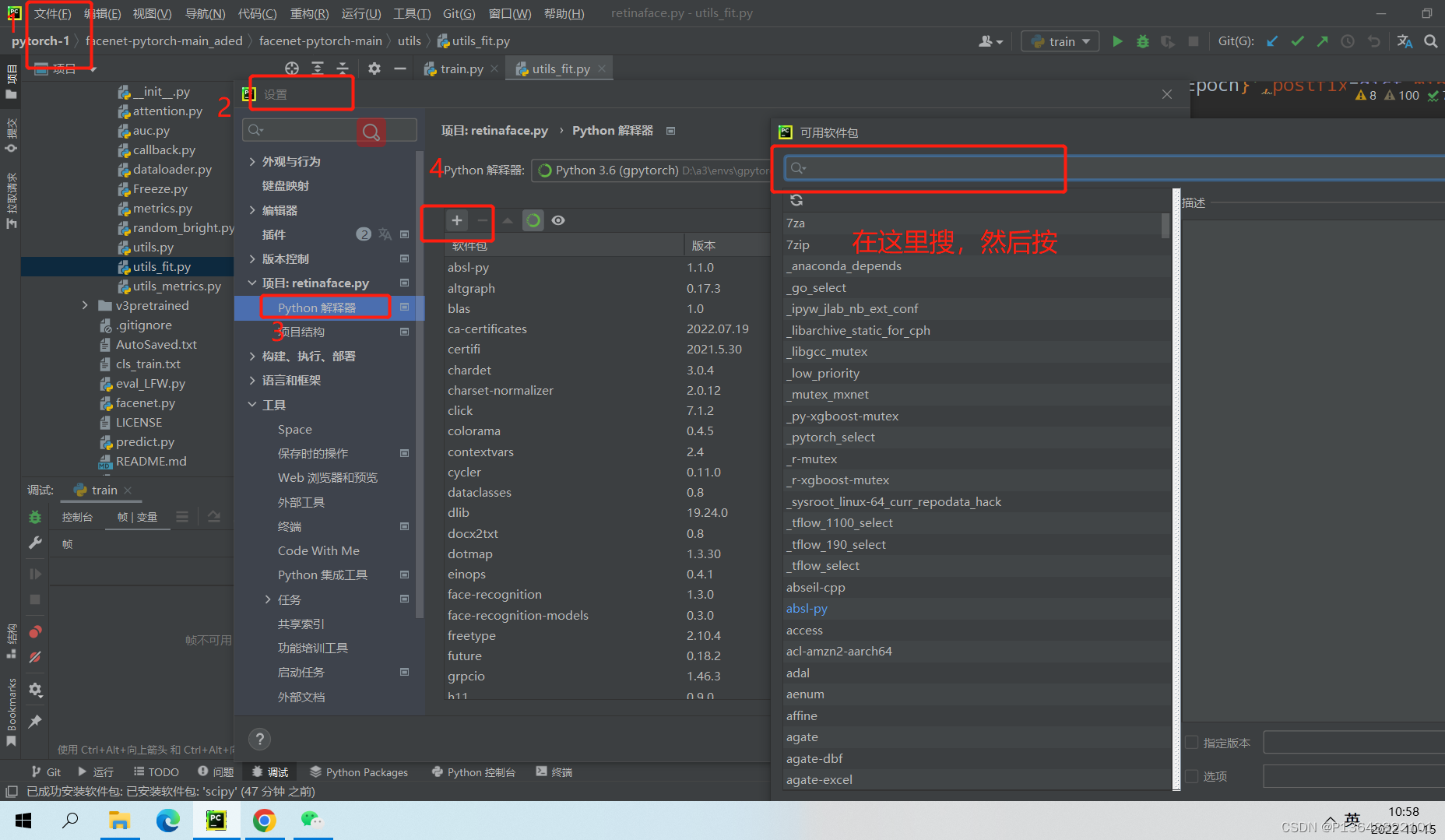
Task: Hide the project panel with minus icon
Action: pyautogui.click(x=399, y=69)
